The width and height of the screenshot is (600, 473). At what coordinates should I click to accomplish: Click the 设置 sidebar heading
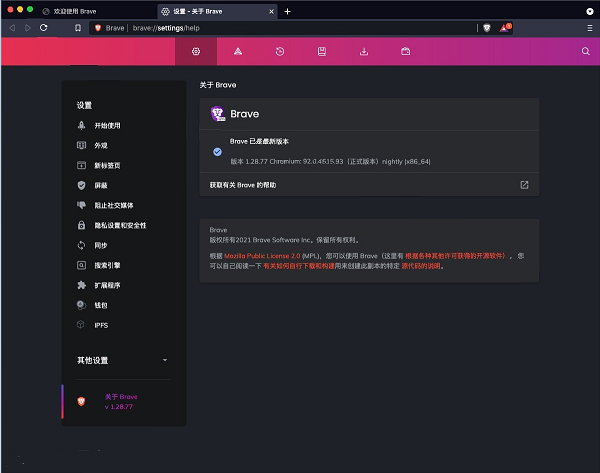point(84,105)
